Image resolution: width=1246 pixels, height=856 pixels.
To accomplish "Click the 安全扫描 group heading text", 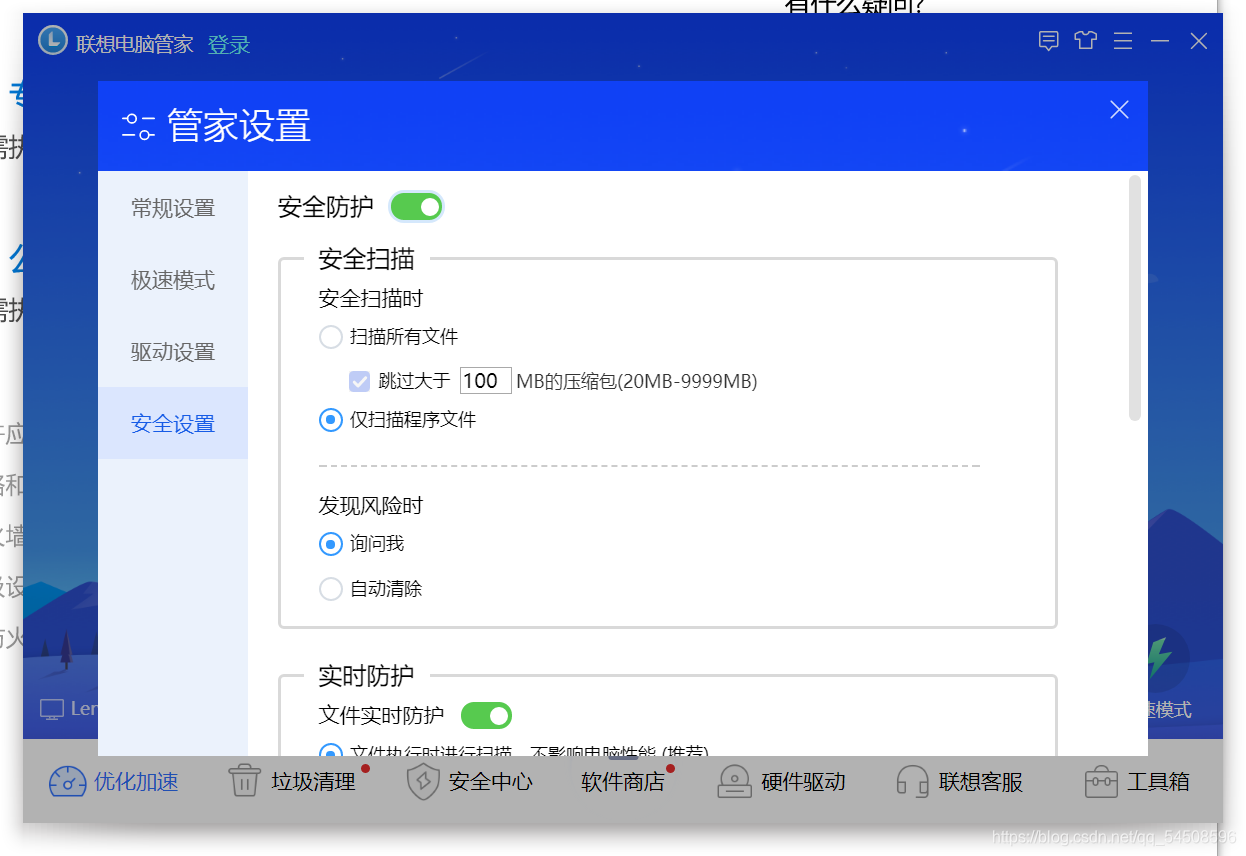I will (366, 259).
